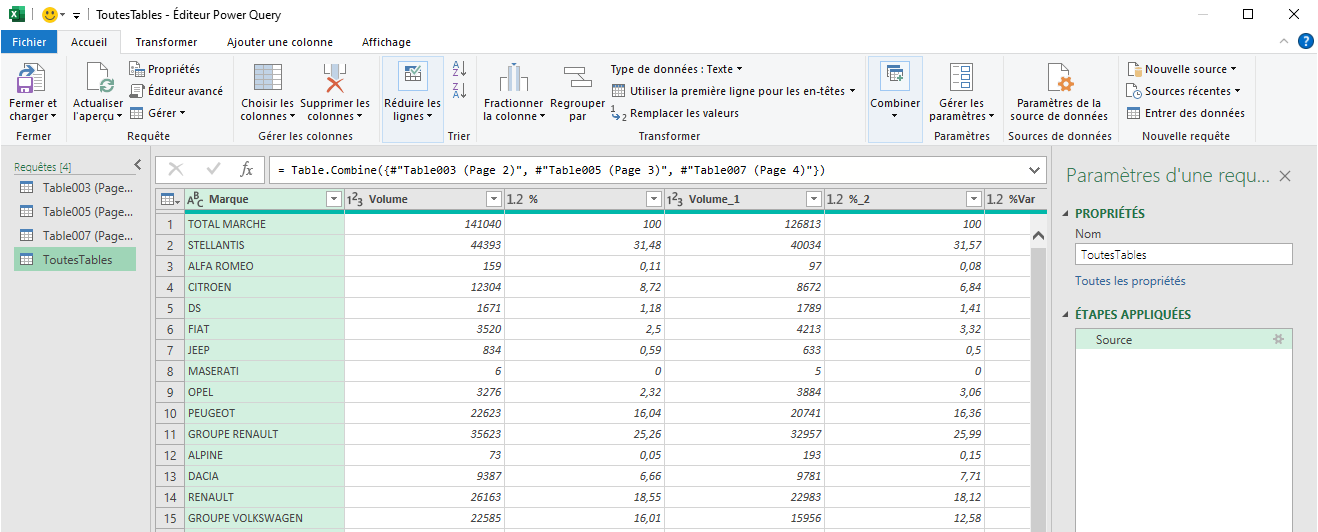Switch to the Accueil tab
1318x532 pixels.
pyautogui.click(x=89, y=42)
